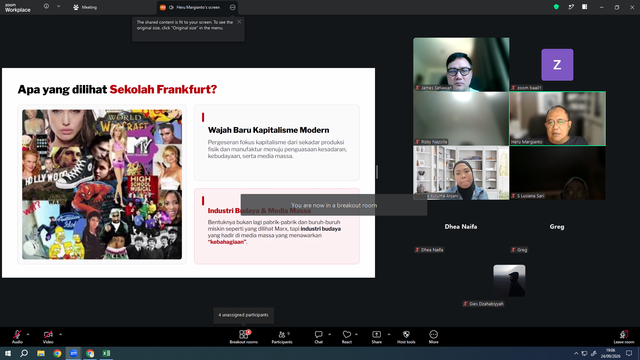This screenshot has height=360, width=640.
Task: Open File Explorer from the taskbar
Action: pyautogui.click(x=41, y=353)
